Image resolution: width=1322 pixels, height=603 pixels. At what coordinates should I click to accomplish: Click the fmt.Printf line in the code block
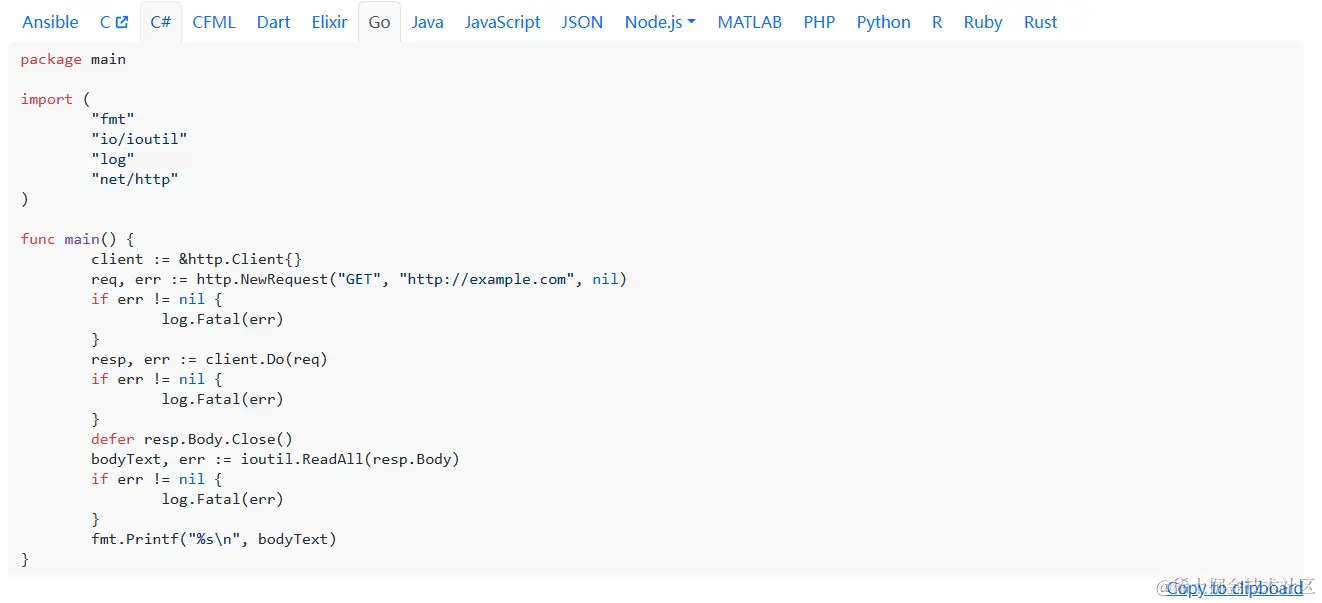coord(213,539)
